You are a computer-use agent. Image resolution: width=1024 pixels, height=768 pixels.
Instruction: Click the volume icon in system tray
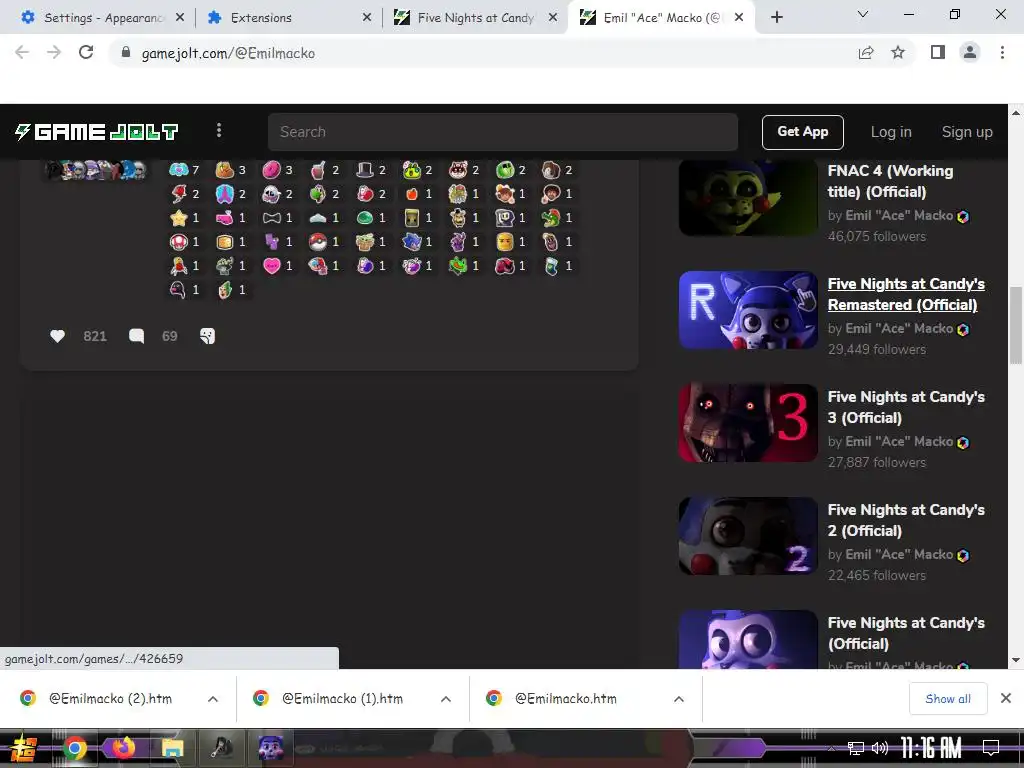880,748
